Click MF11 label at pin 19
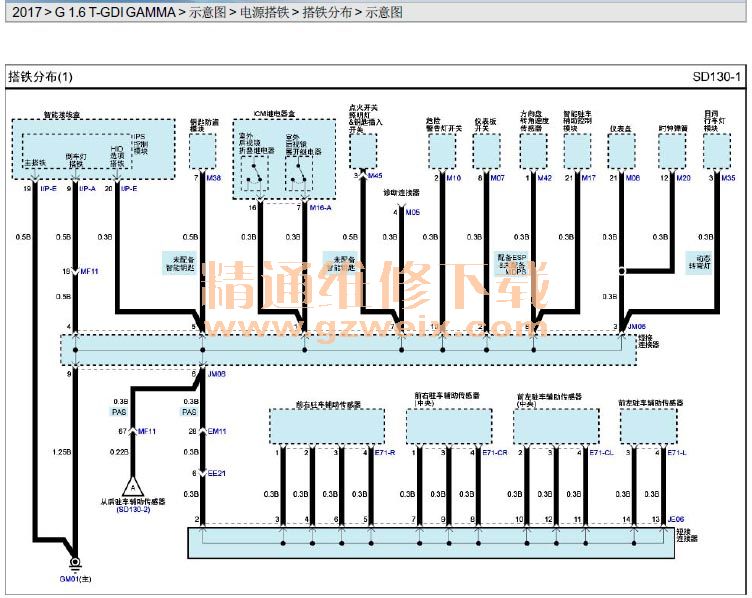Viewport: 752px width, 598px height. [x=89, y=271]
